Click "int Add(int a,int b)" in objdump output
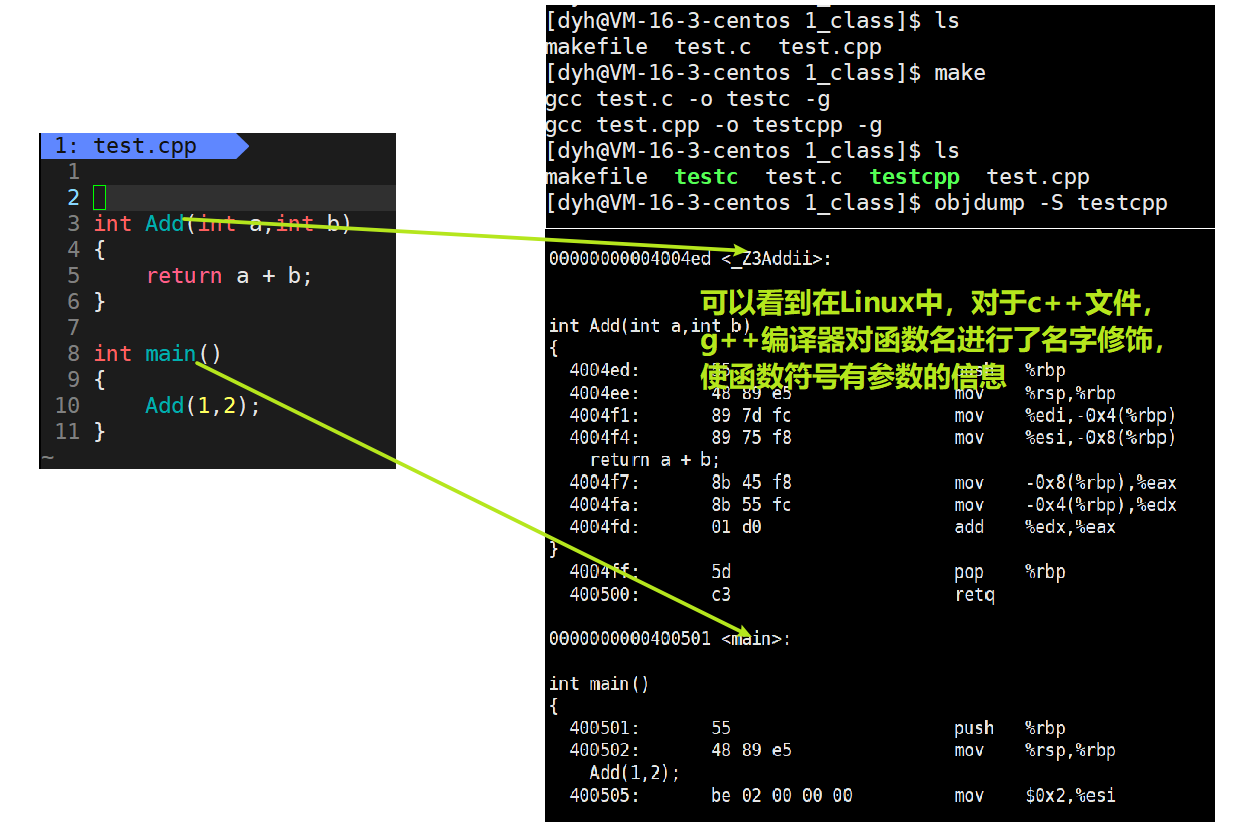The height and width of the screenshot is (835, 1250). (x=649, y=325)
